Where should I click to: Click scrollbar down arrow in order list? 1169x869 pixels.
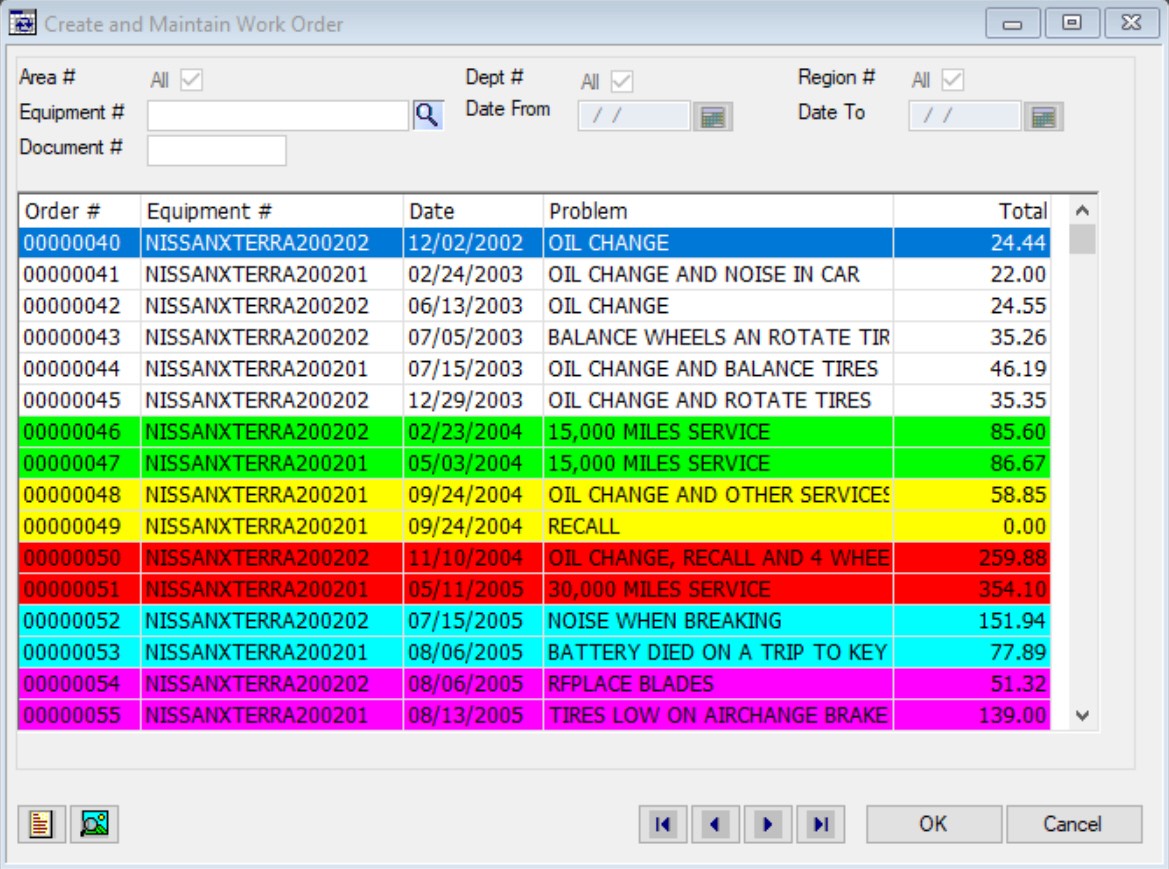[x=1083, y=715]
